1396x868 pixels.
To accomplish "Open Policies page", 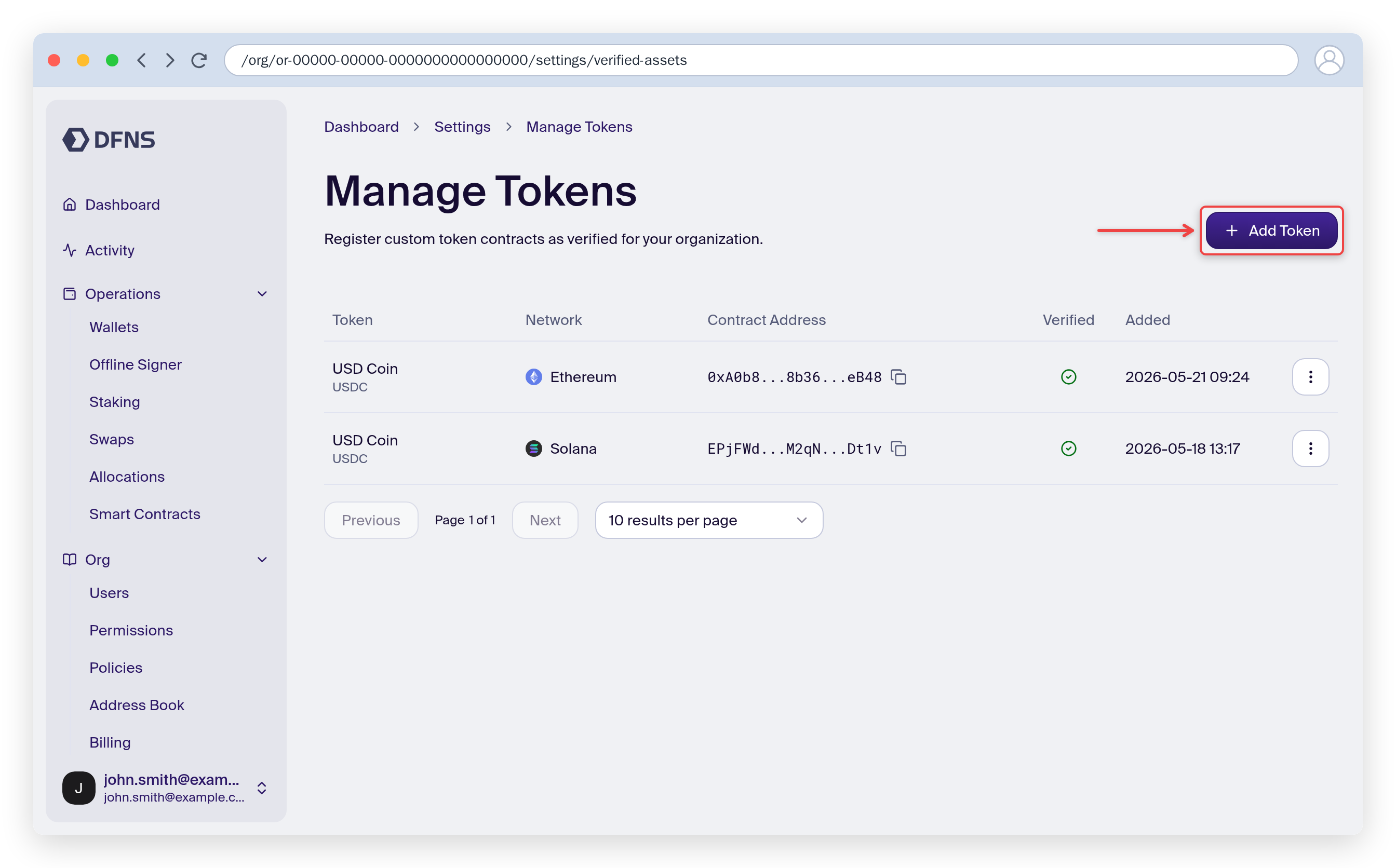I will click(x=115, y=668).
